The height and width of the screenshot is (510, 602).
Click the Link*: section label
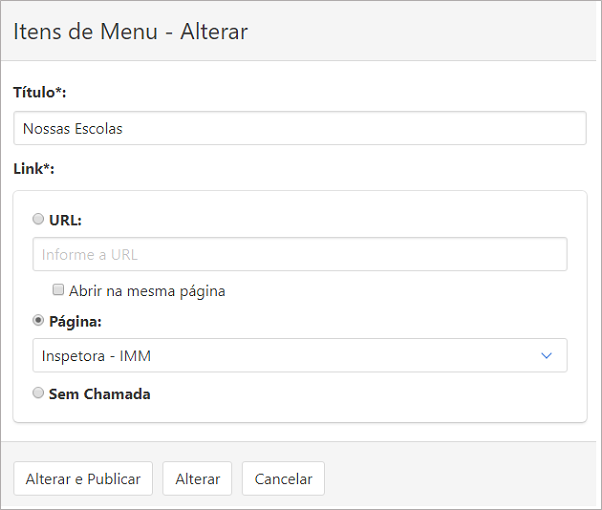point(34,169)
